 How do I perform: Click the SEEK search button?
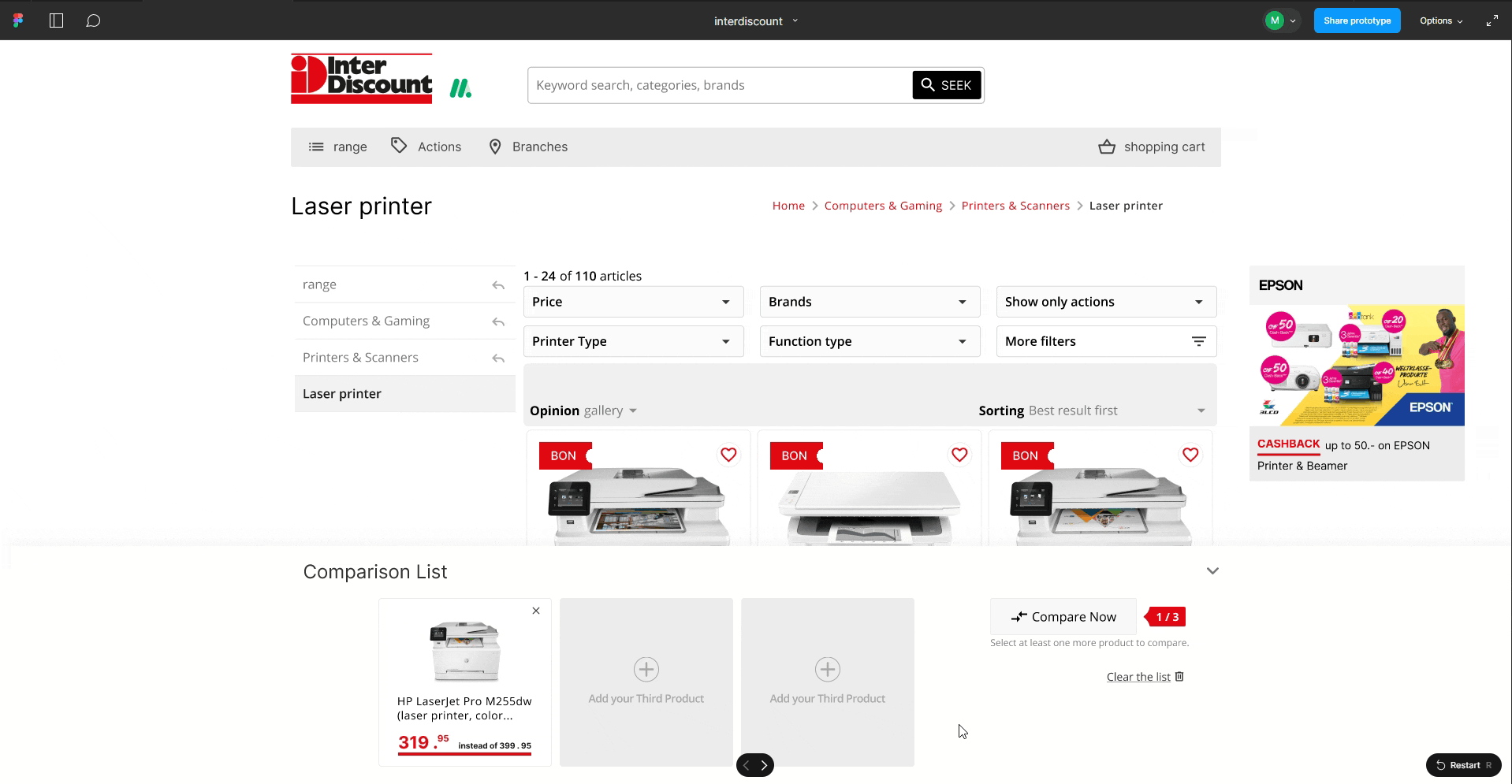947,85
